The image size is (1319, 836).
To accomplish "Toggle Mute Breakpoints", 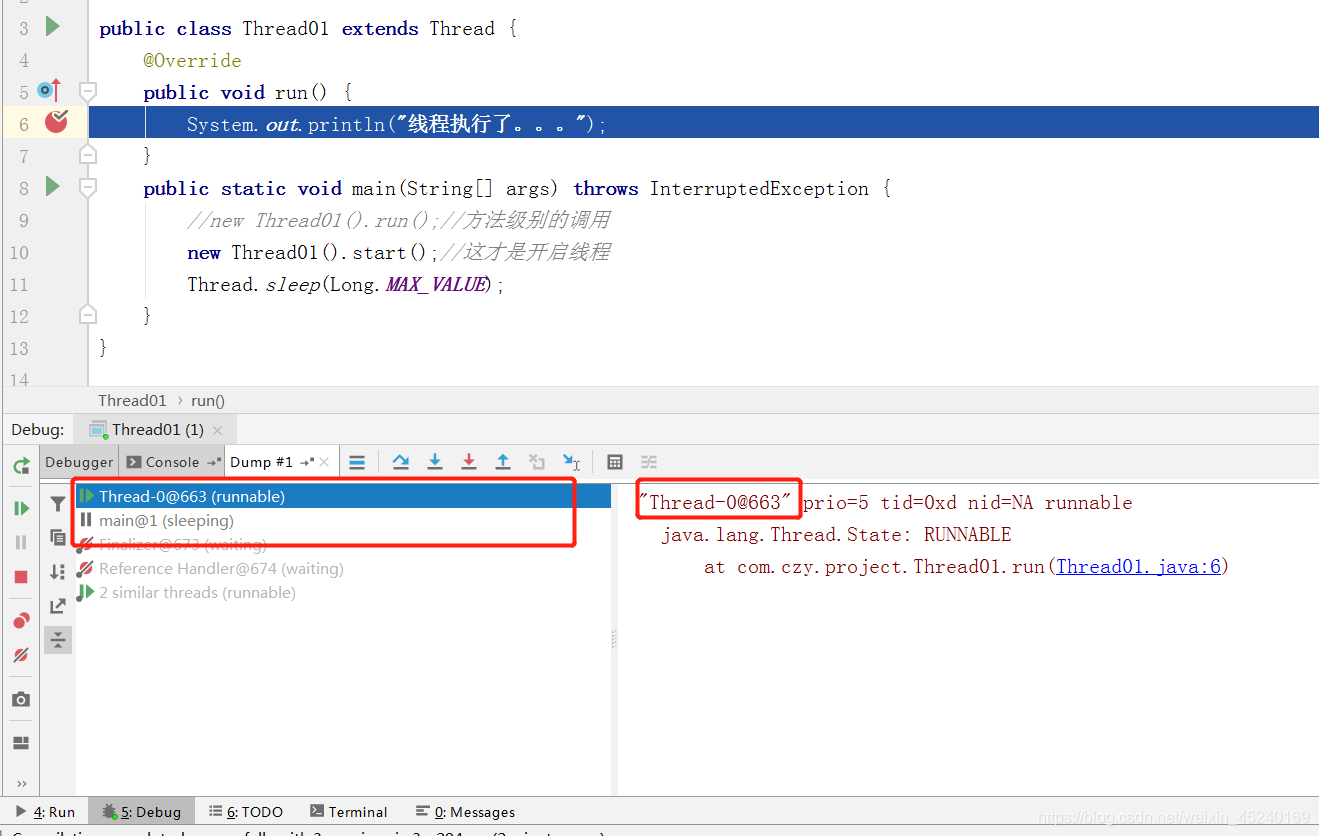I will 21,655.
